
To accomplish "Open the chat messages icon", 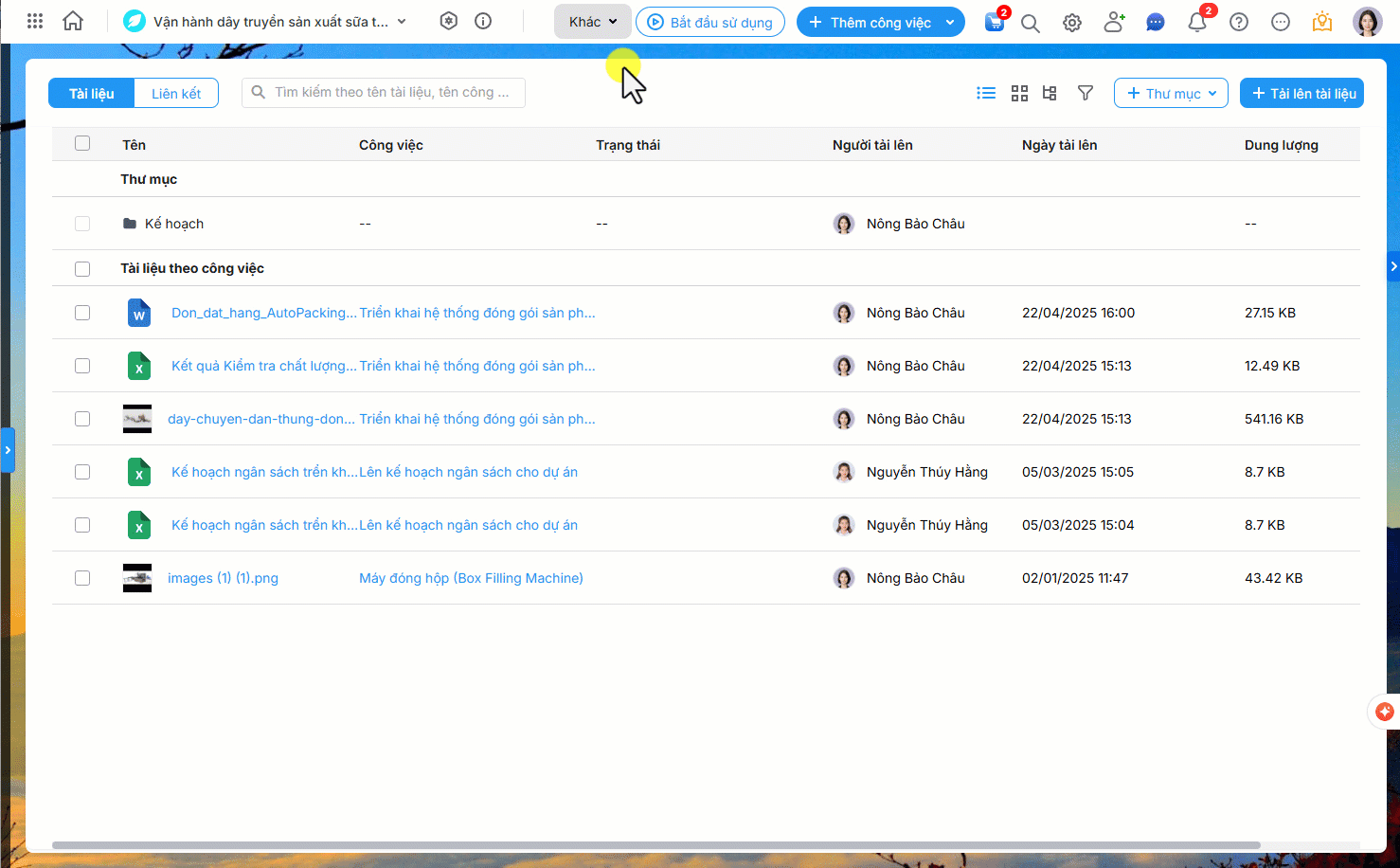I will point(1156,22).
